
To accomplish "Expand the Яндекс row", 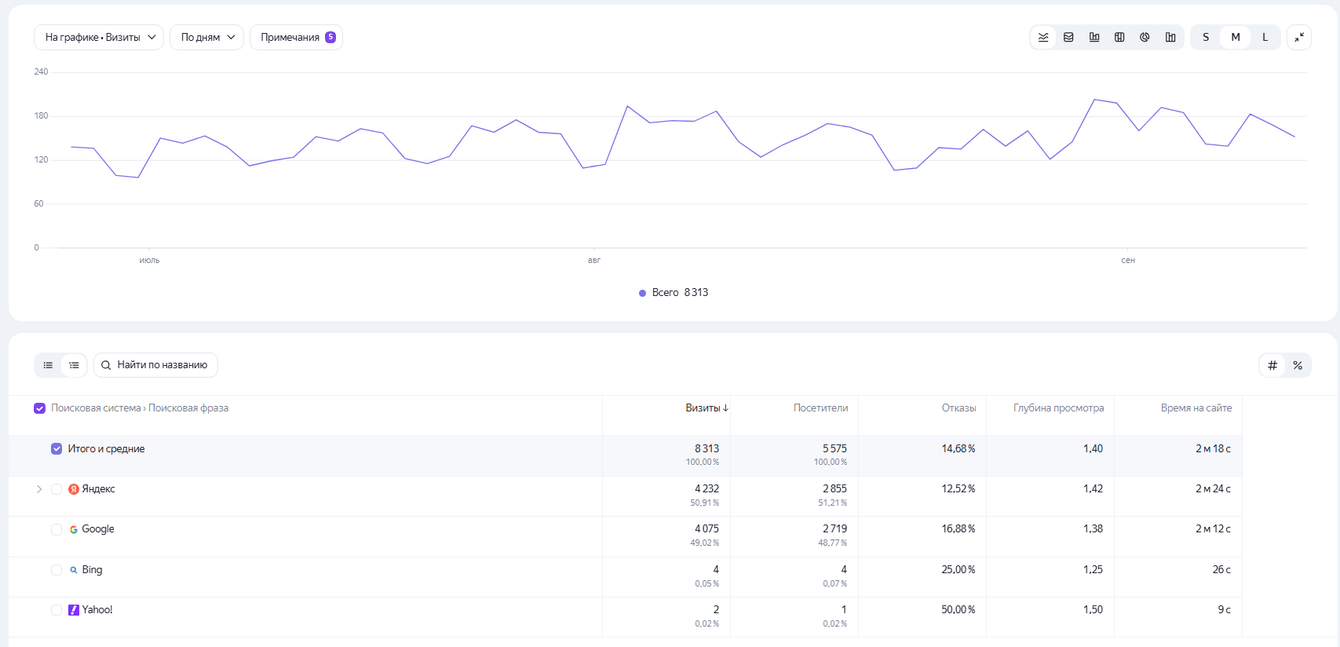I will 39,489.
